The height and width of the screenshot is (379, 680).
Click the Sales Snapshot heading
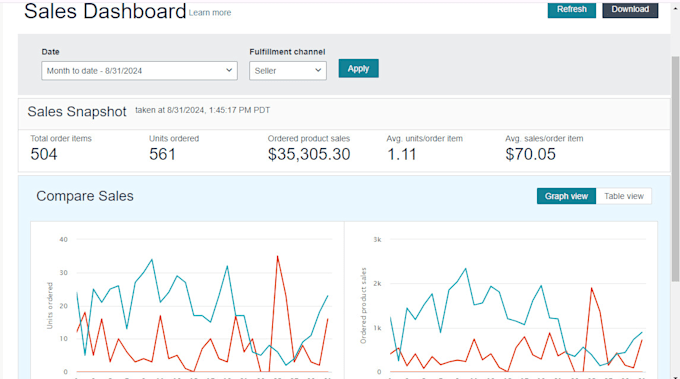pos(77,111)
